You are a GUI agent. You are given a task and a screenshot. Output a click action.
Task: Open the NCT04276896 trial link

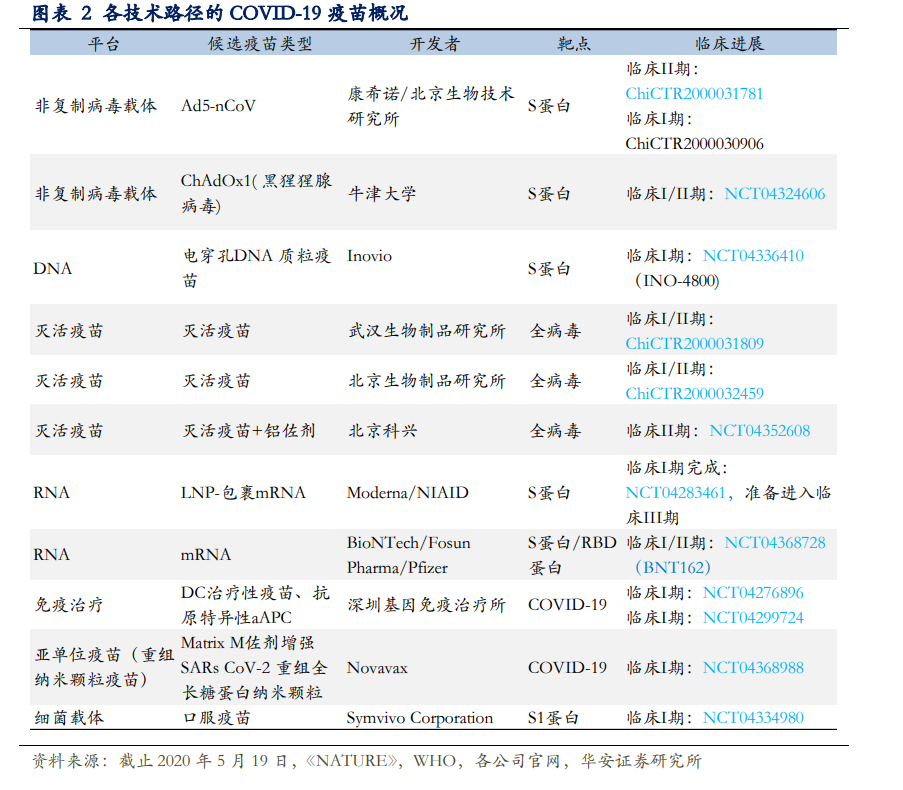(753, 592)
